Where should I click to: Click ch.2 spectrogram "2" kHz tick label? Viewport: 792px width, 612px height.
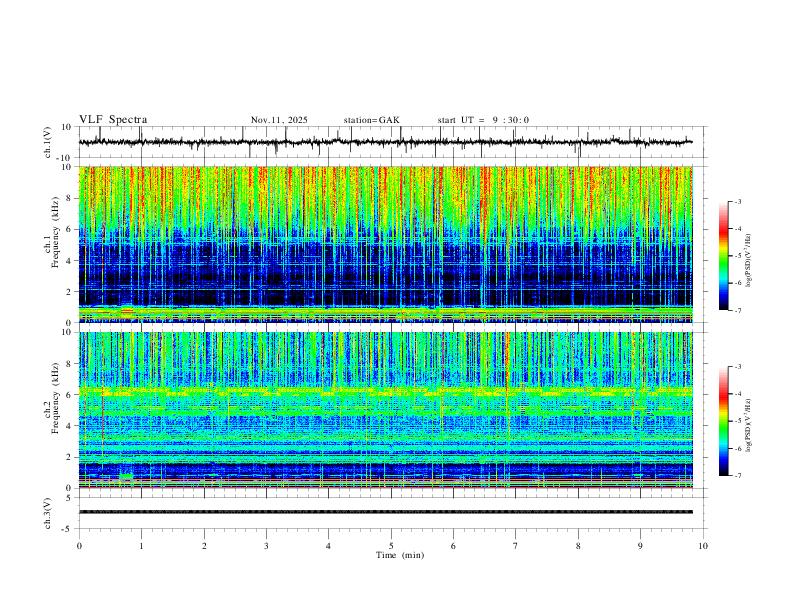coord(69,456)
